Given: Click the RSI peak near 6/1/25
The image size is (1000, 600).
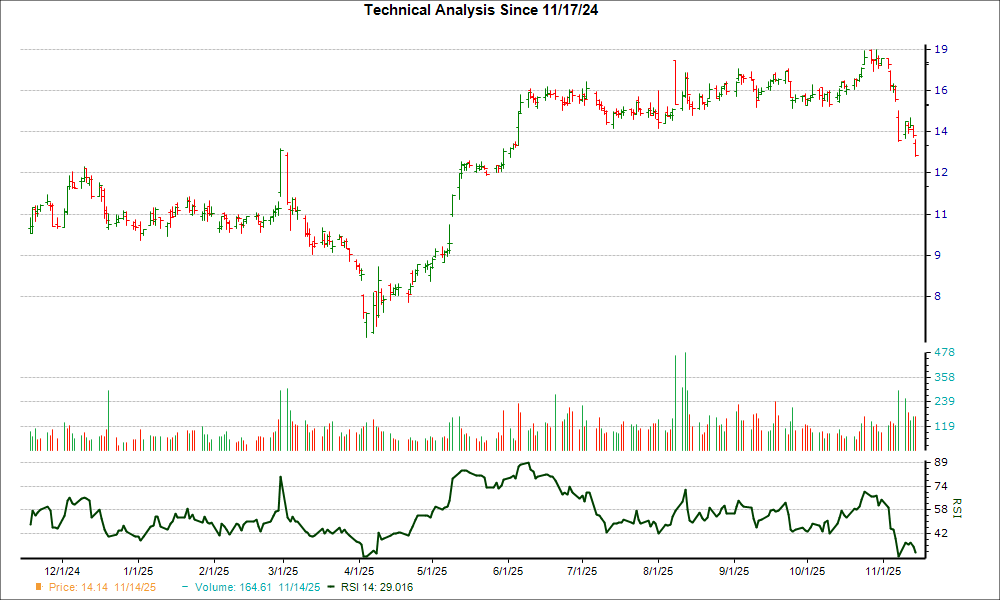Looking at the screenshot, I should (x=527, y=463).
